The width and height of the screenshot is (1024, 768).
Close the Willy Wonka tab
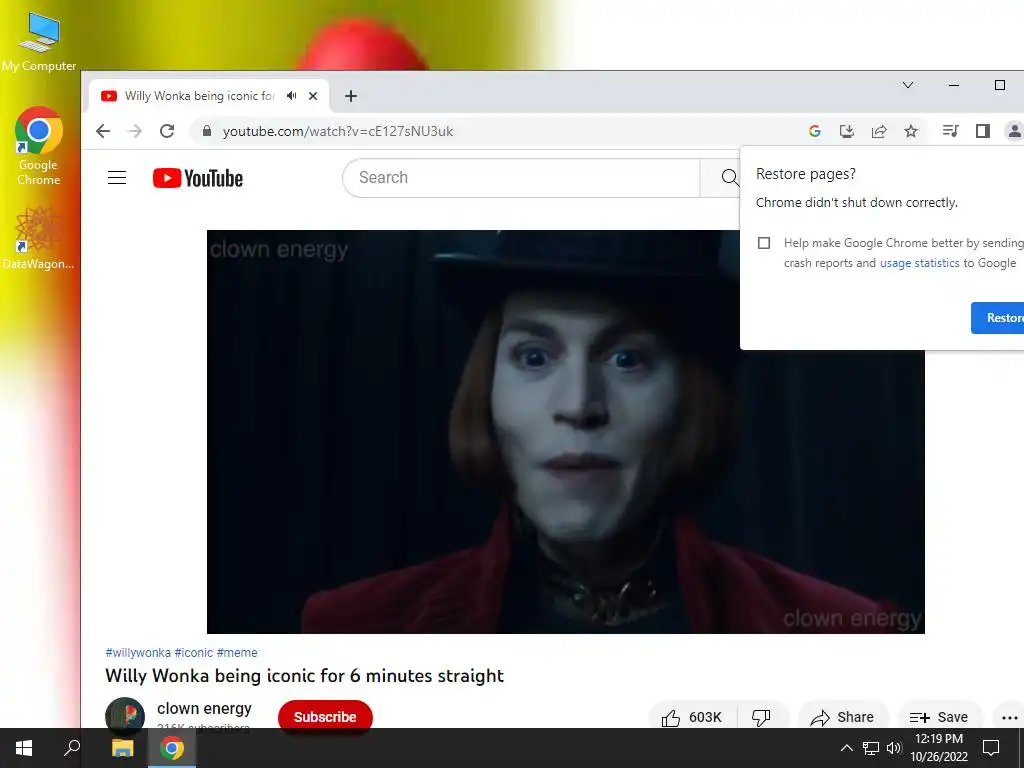click(x=313, y=96)
